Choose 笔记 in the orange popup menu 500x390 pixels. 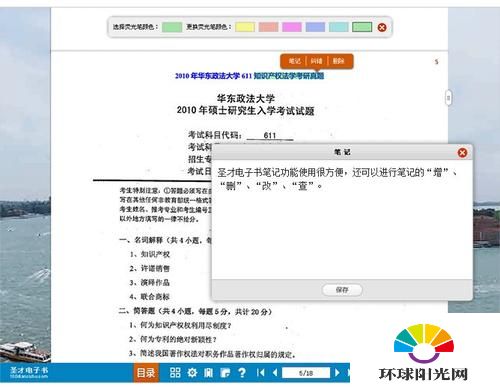pyautogui.click(x=294, y=61)
